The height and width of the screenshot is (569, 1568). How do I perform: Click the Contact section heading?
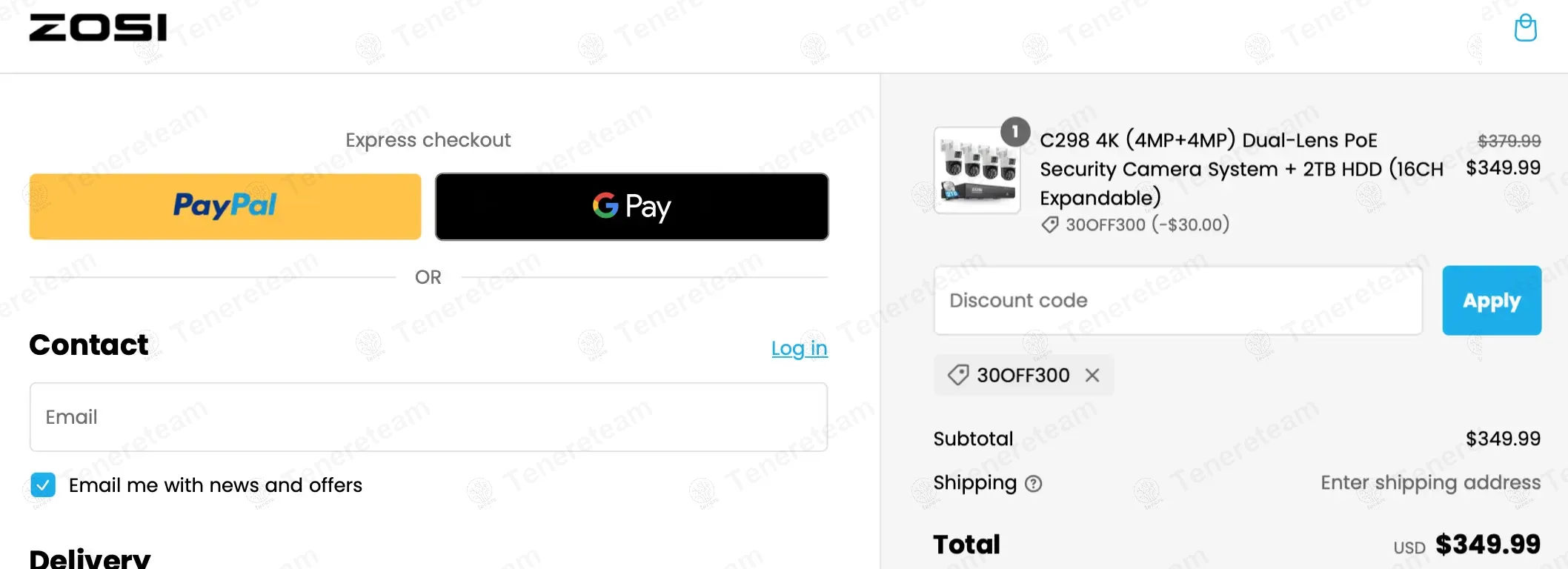pyautogui.click(x=89, y=345)
